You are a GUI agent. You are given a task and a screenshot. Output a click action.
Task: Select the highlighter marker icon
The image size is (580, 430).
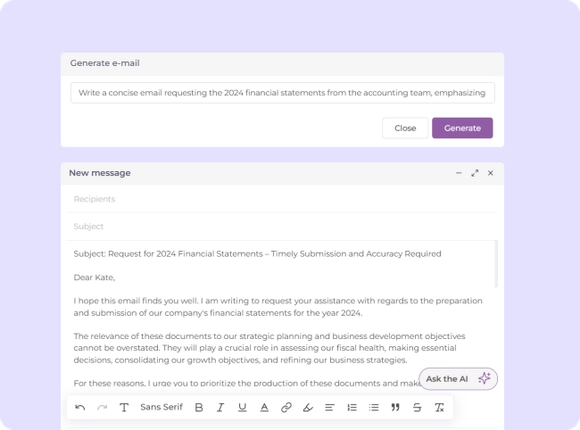tap(308, 407)
